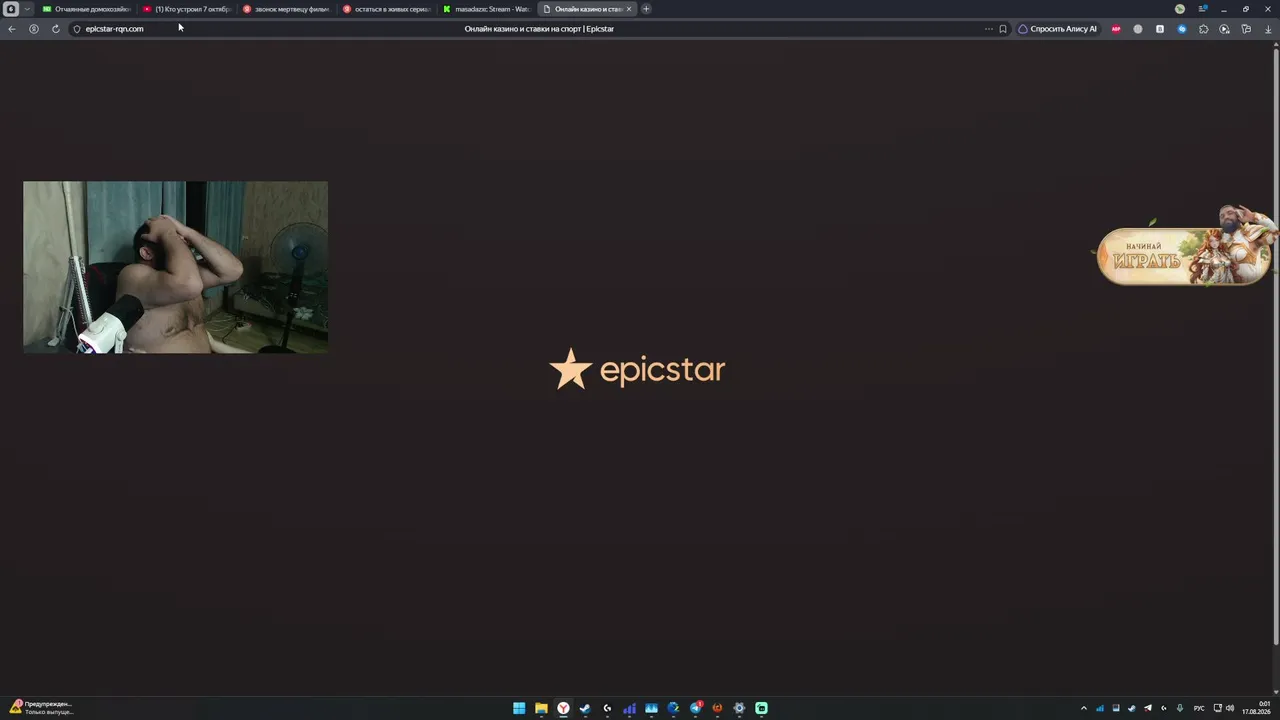Image resolution: width=1280 pixels, height=720 pixels.
Task: View site protection shield info
Action: [x=76, y=29]
